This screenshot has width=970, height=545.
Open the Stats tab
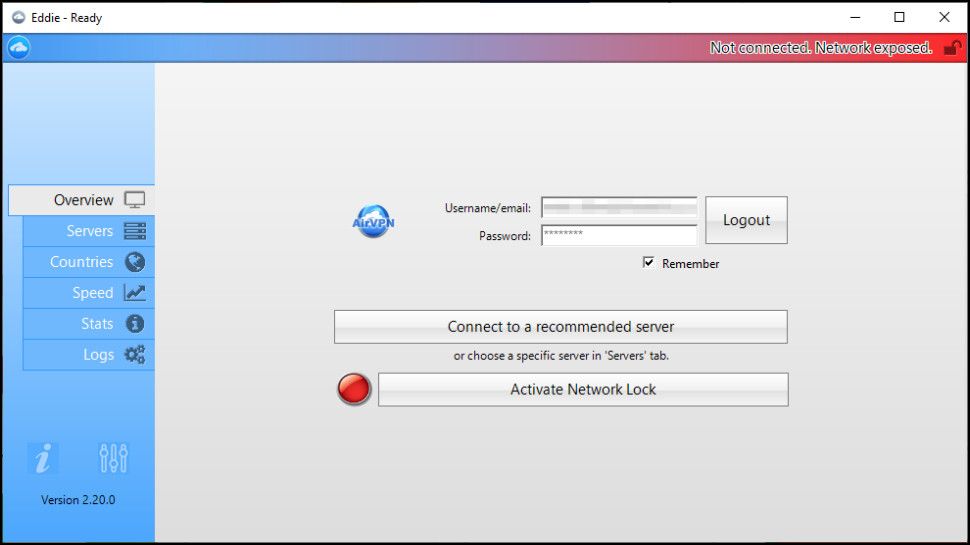click(89, 324)
